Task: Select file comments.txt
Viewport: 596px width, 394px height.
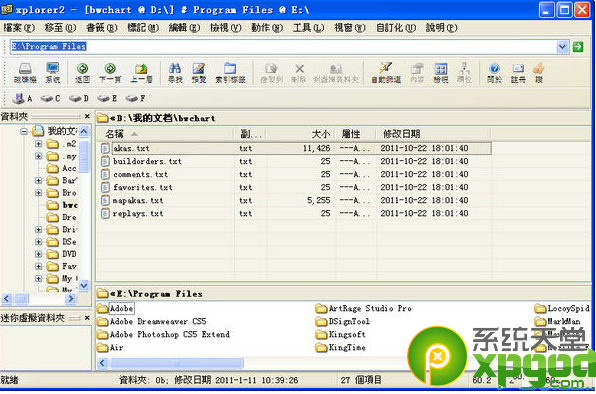Action: [x=140, y=174]
